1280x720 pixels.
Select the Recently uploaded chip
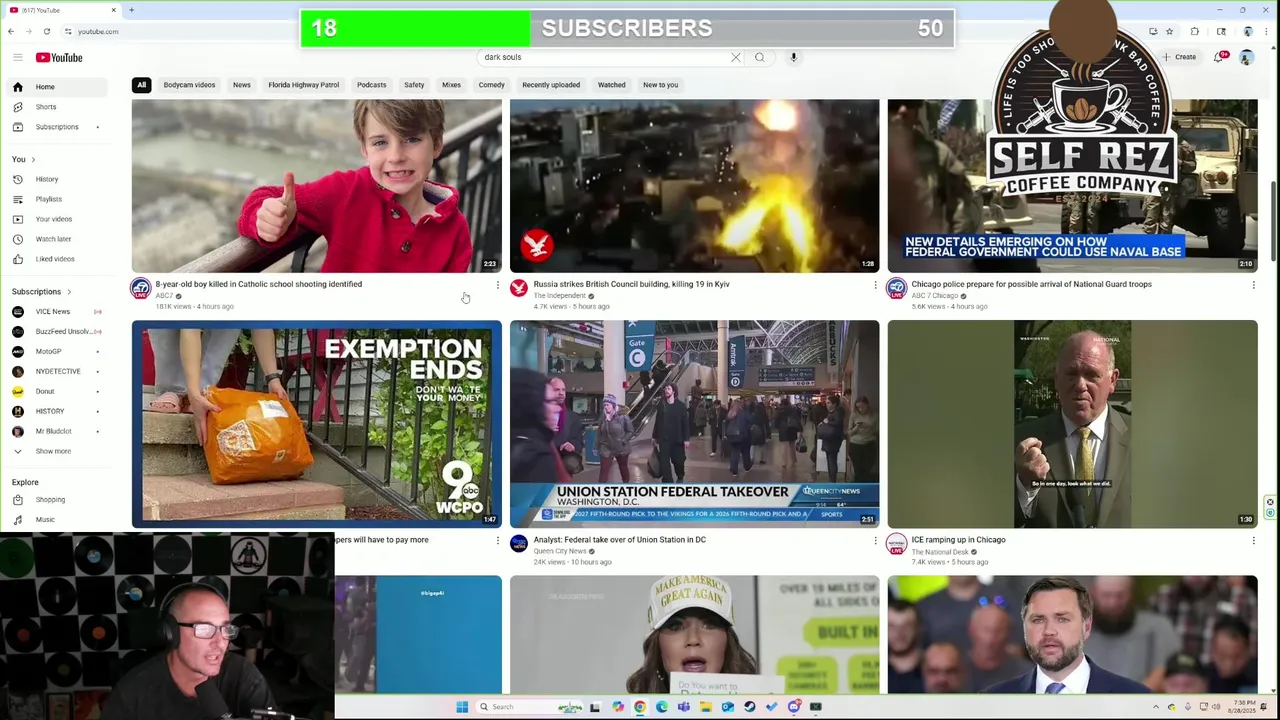(x=551, y=85)
